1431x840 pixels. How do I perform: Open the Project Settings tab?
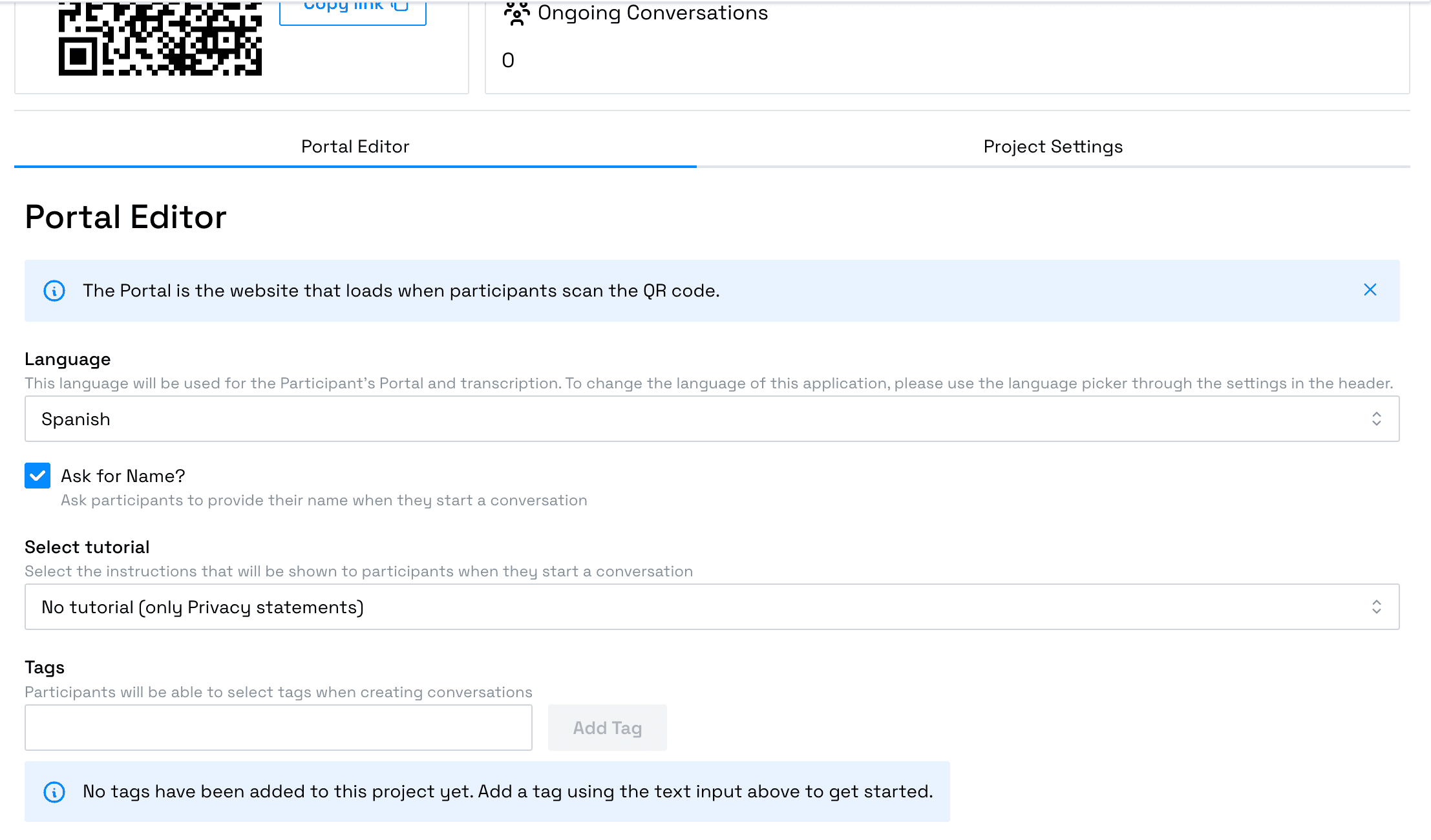pyautogui.click(x=1054, y=147)
